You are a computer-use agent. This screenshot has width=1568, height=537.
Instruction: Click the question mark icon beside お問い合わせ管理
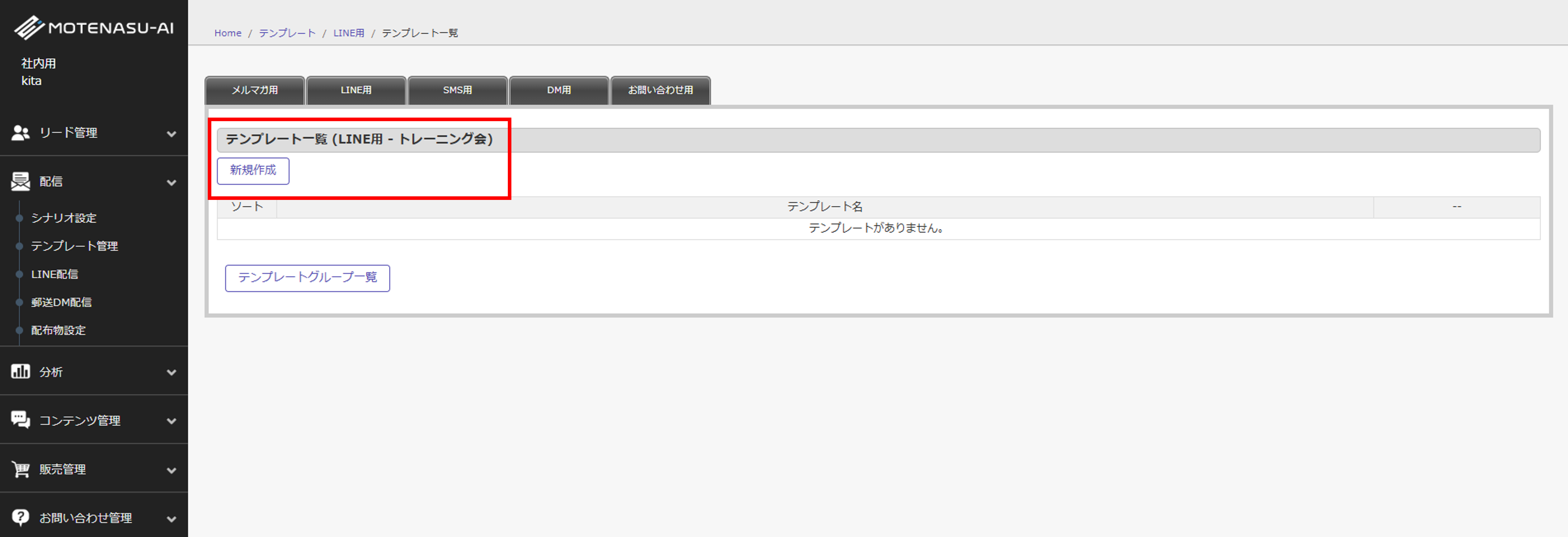[x=20, y=517]
